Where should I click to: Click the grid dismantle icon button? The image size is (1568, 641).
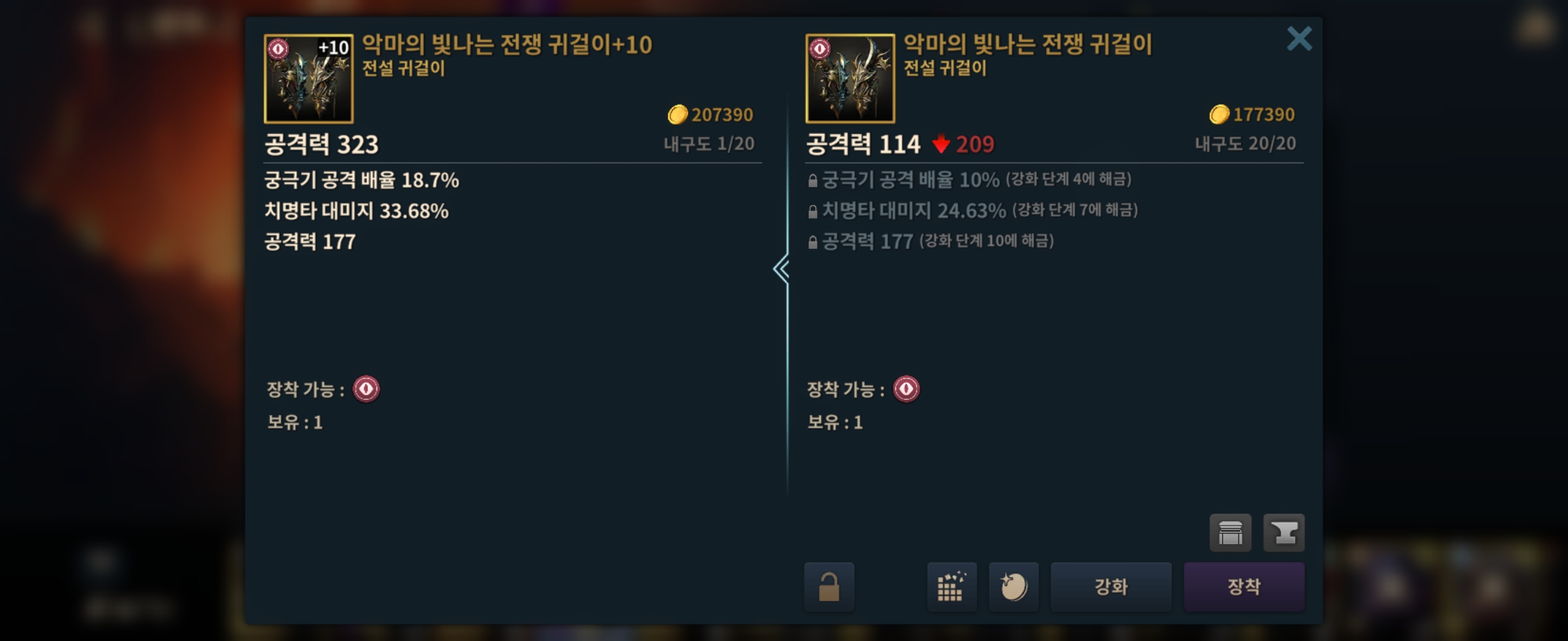[951, 587]
